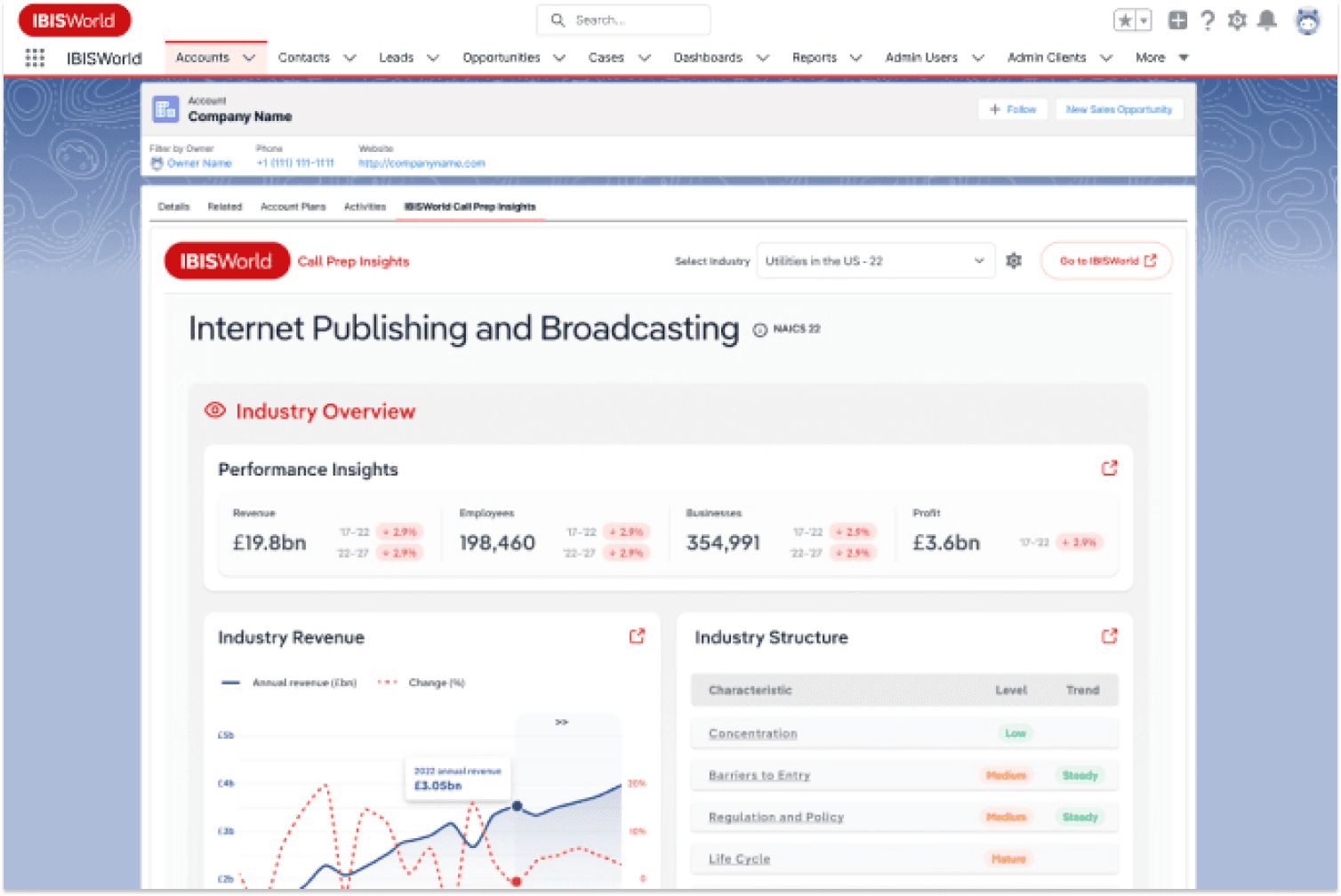Click the Annual revenue legend item

pyautogui.click(x=289, y=683)
